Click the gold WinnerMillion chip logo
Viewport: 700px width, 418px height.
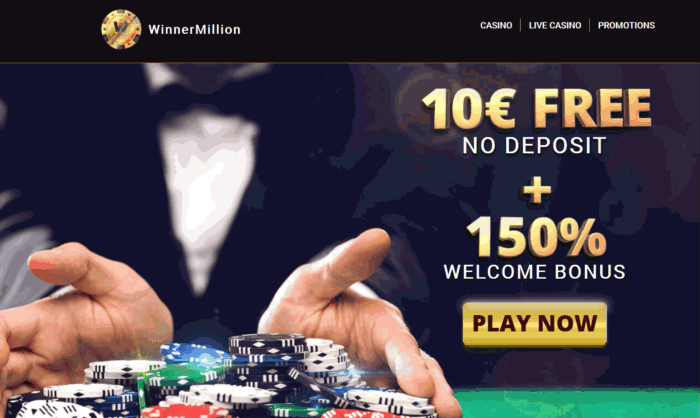(x=121, y=29)
